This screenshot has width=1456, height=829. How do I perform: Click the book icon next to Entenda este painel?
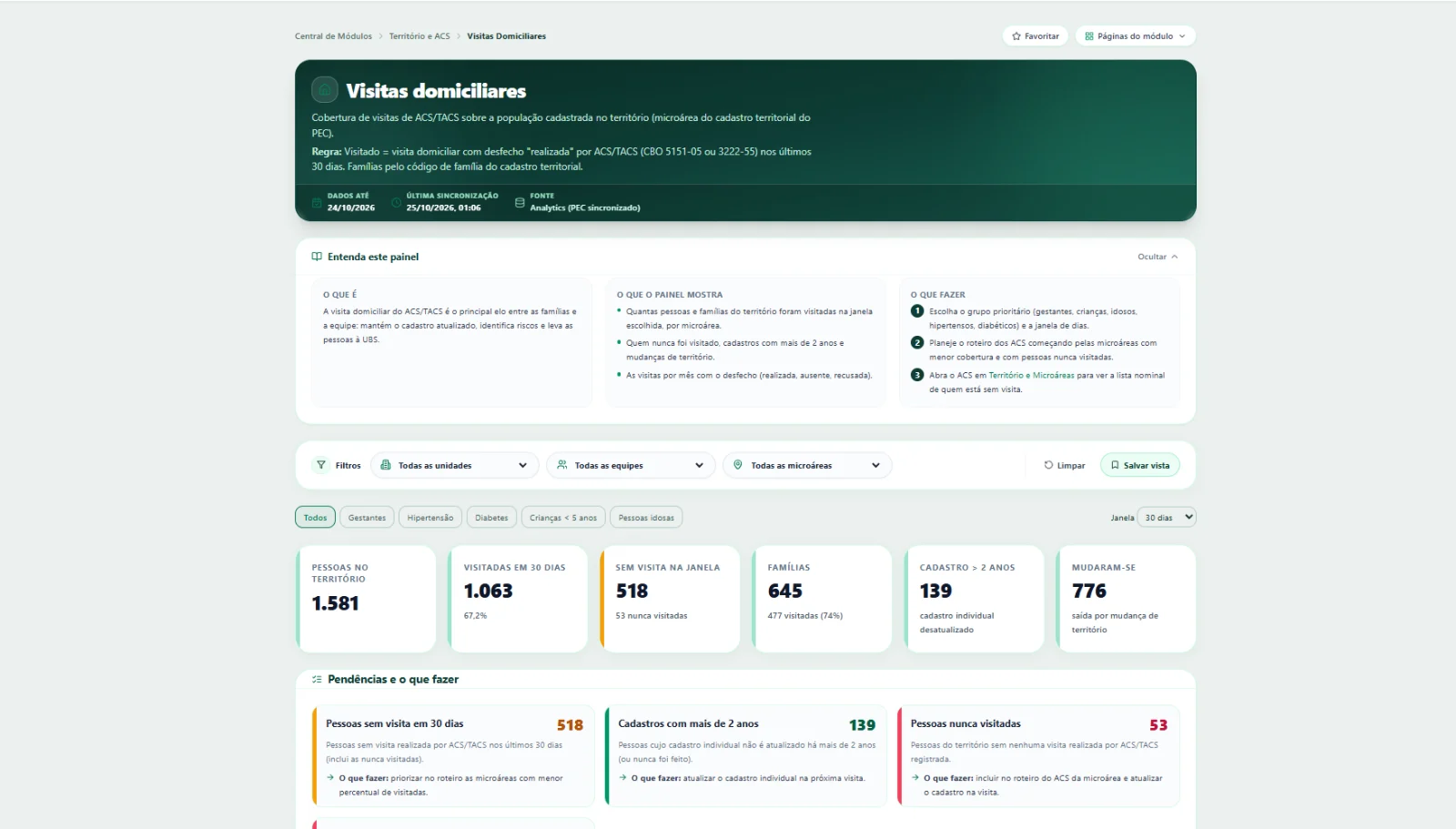click(317, 257)
